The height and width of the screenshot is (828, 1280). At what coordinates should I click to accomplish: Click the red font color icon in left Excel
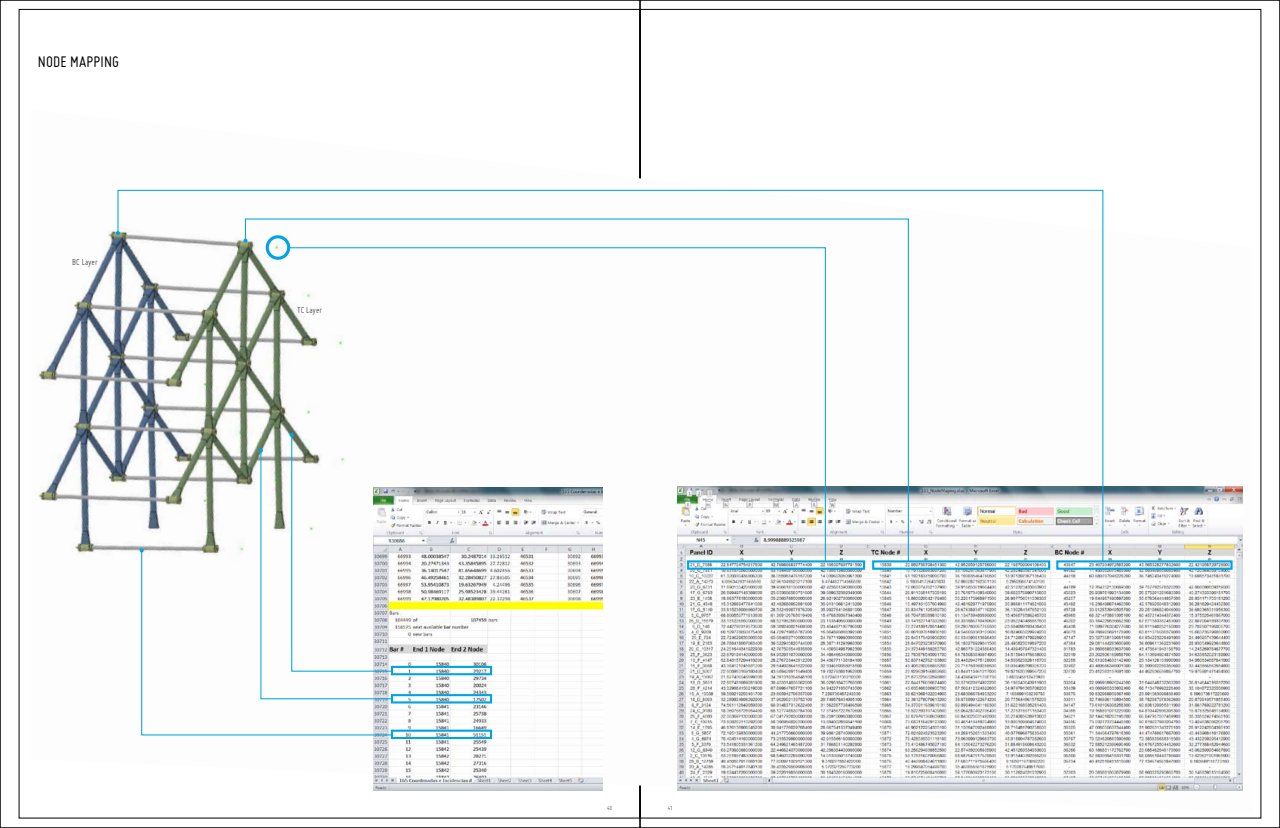click(x=484, y=522)
